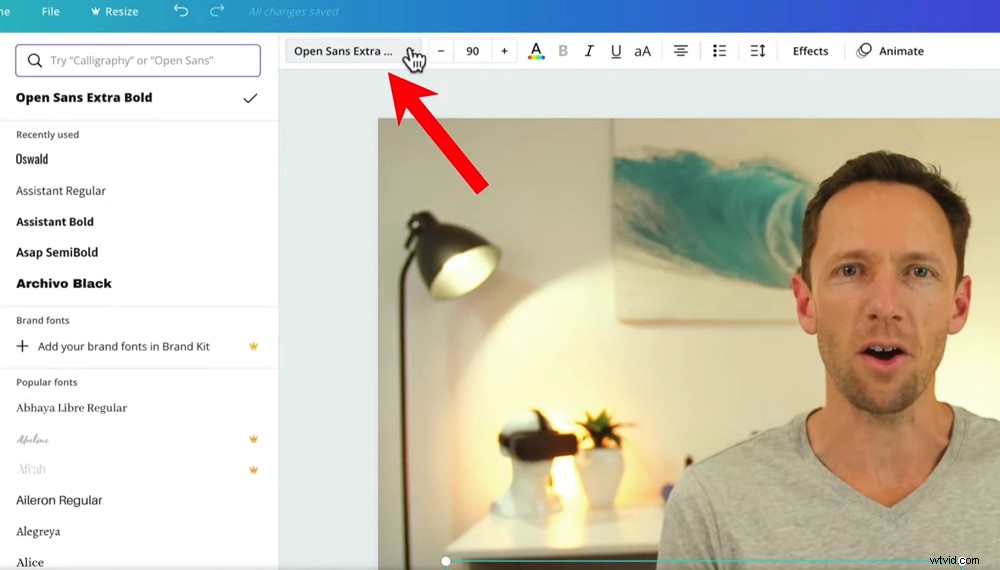This screenshot has width=1000, height=570.
Task: Toggle italic formatting
Action: click(589, 51)
